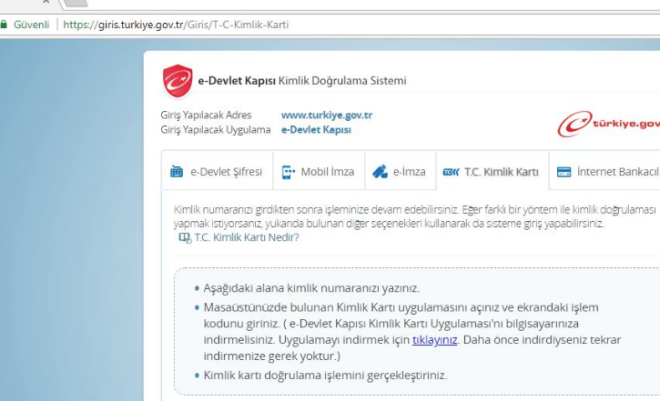The height and width of the screenshot is (401, 660).
Task: Click the Giriş Yapılacak Adres label
Action: (x=206, y=115)
